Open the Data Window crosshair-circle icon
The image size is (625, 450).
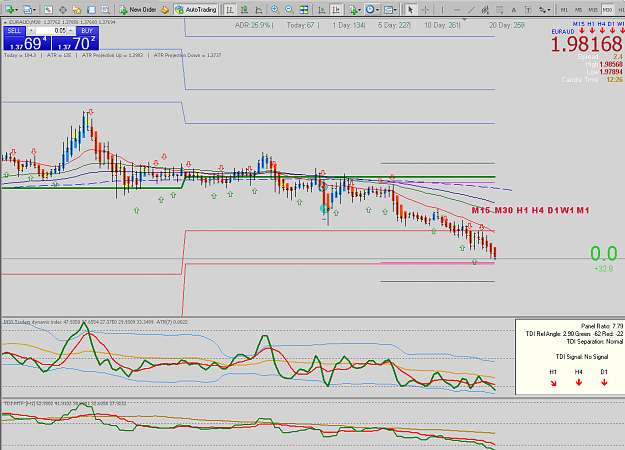click(x=63, y=10)
